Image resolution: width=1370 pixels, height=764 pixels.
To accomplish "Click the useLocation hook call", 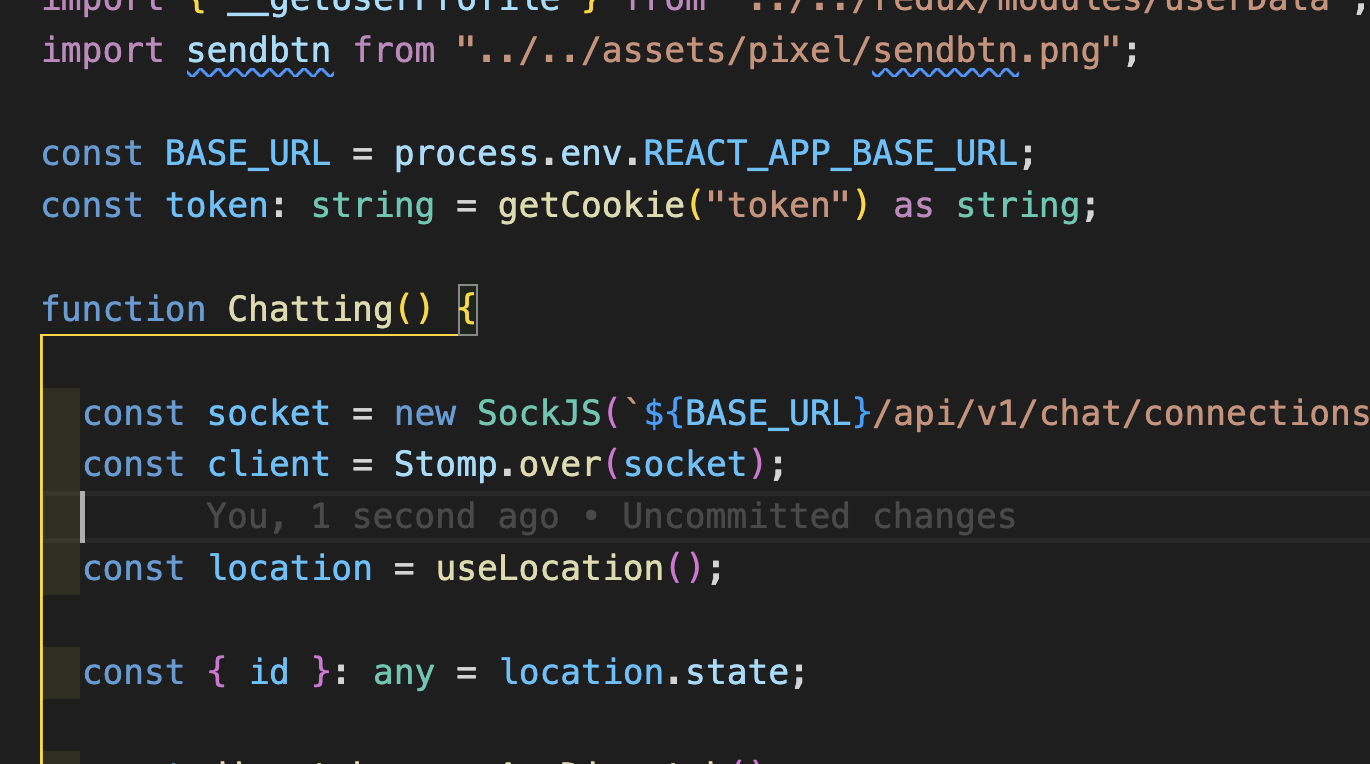I will [x=549, y=568].
